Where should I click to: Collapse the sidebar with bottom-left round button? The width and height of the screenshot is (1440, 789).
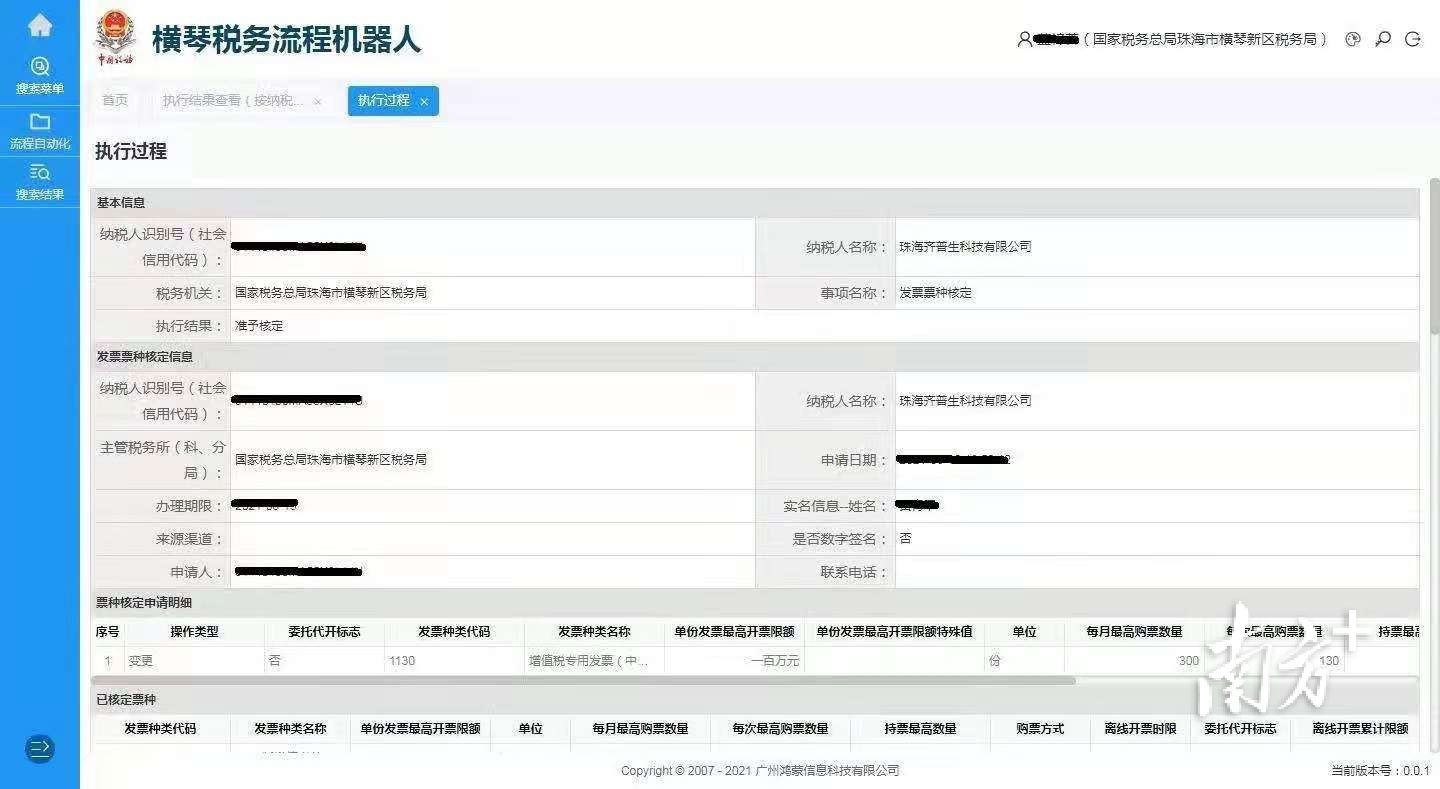[40, 748]
